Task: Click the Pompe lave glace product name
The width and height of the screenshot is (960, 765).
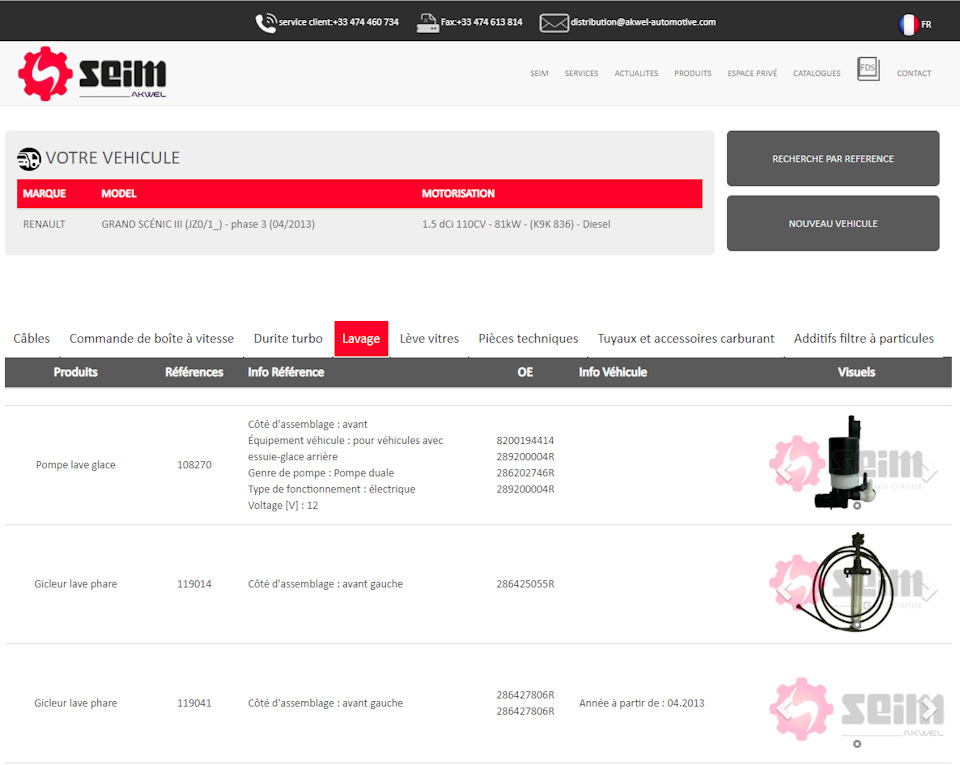Action: 75,465
